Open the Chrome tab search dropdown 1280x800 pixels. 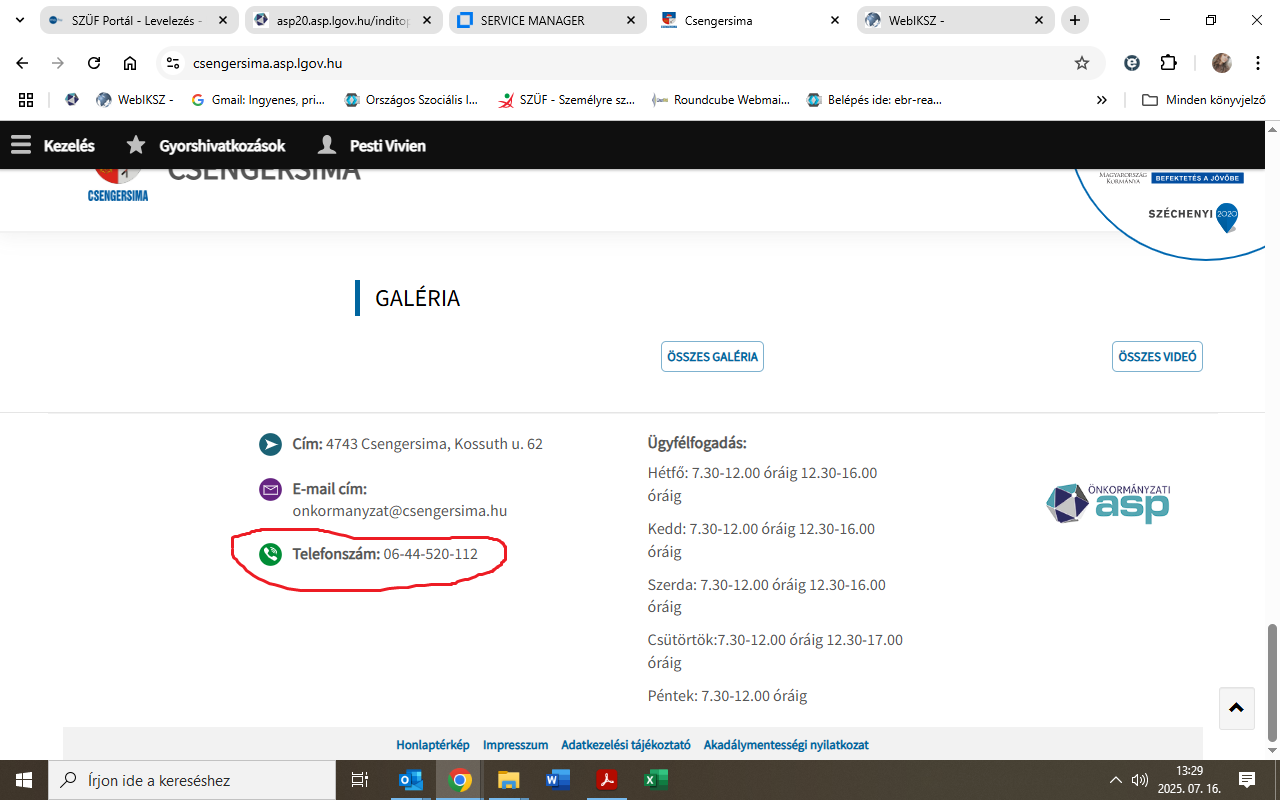tap(20, 20)
